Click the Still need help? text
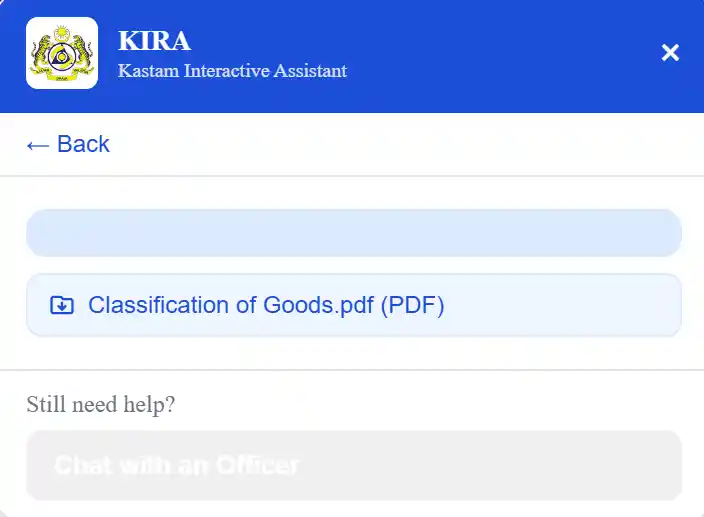 click(x=101, y=404)
